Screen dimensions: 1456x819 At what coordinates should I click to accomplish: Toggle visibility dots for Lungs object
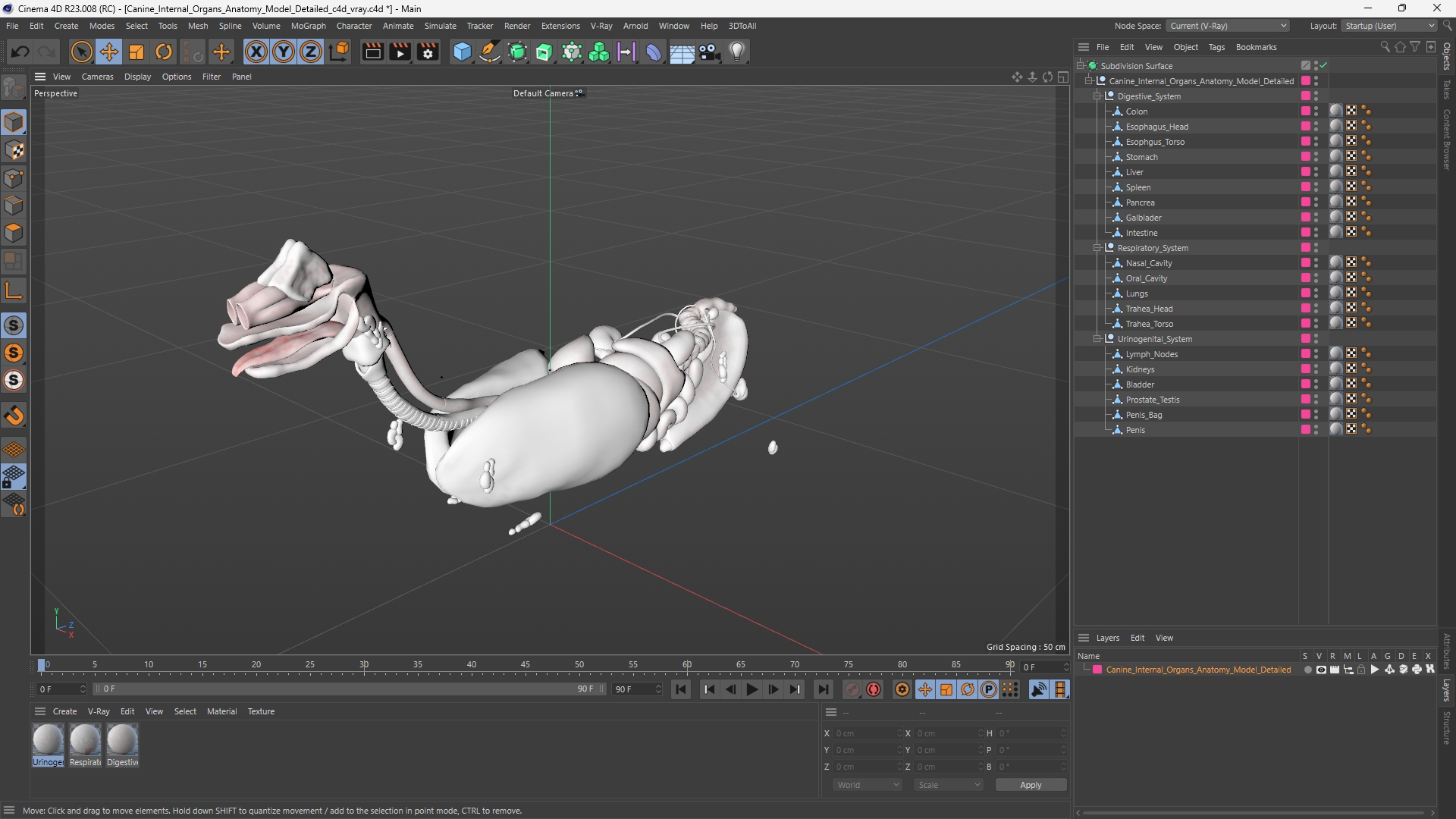pos(1316,293)
